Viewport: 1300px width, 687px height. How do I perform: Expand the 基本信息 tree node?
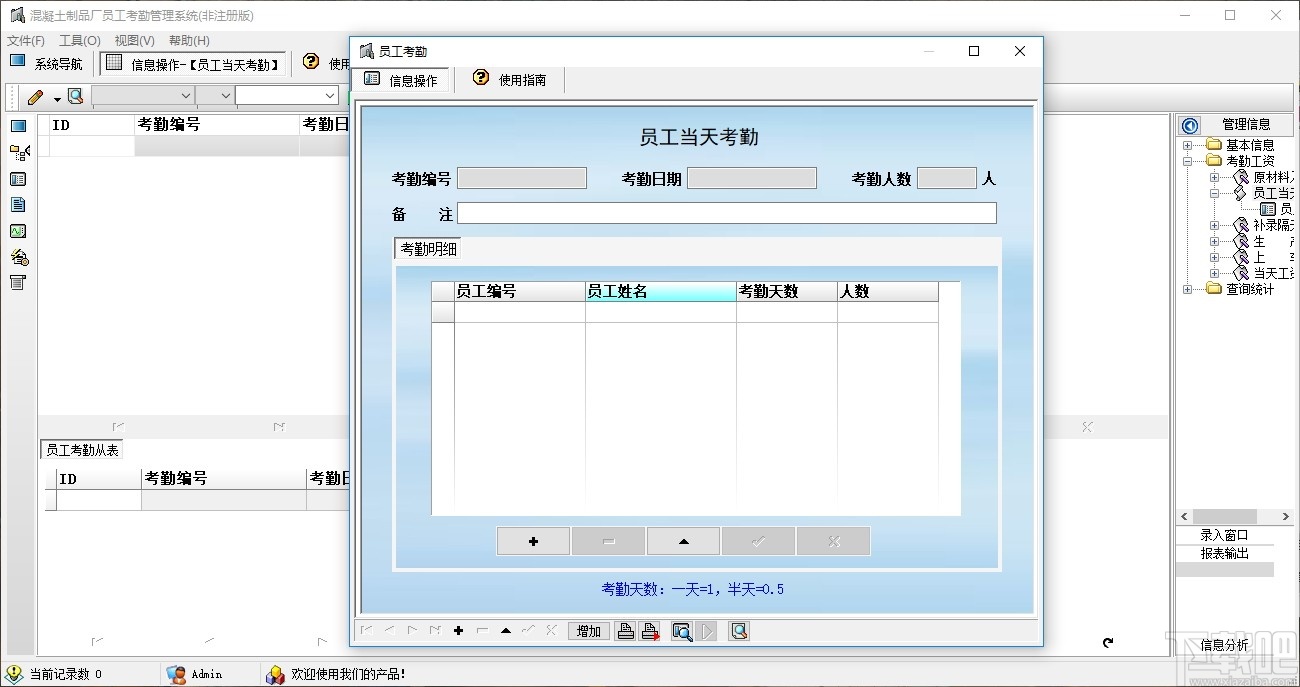pyautogui.click(x=1188, y=145)
